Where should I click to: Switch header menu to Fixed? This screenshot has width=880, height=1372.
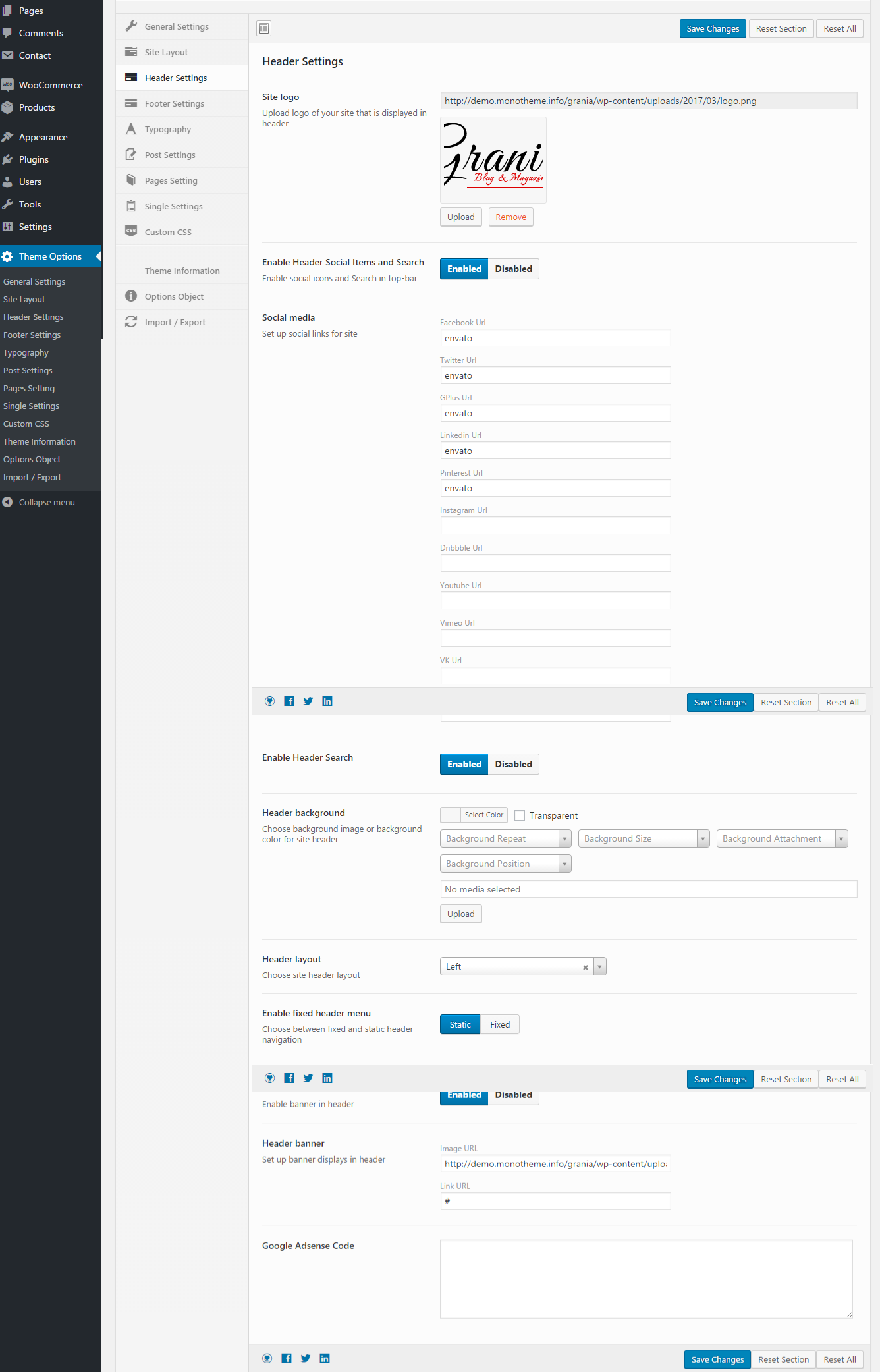tap(500, 1024)
